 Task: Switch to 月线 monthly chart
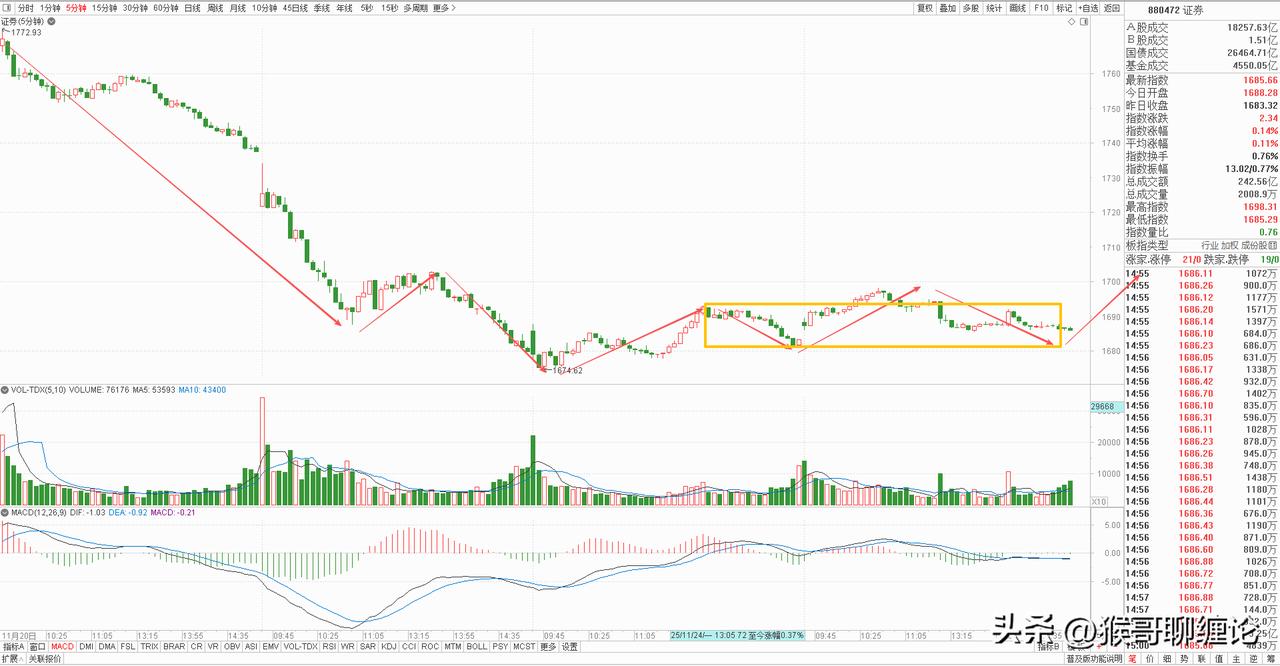pyautogui.click(x=238, y=8)
